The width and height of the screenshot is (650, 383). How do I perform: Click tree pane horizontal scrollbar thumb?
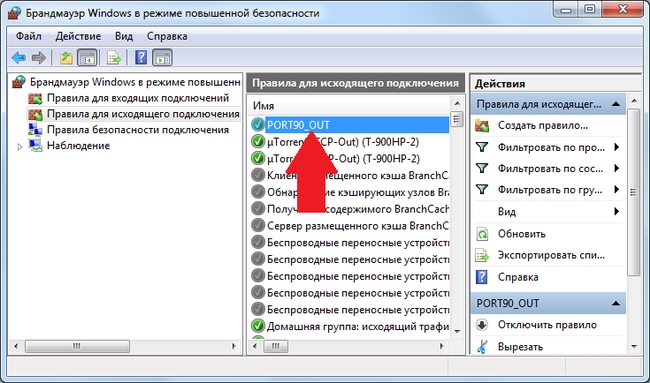(x=77, y=346)
